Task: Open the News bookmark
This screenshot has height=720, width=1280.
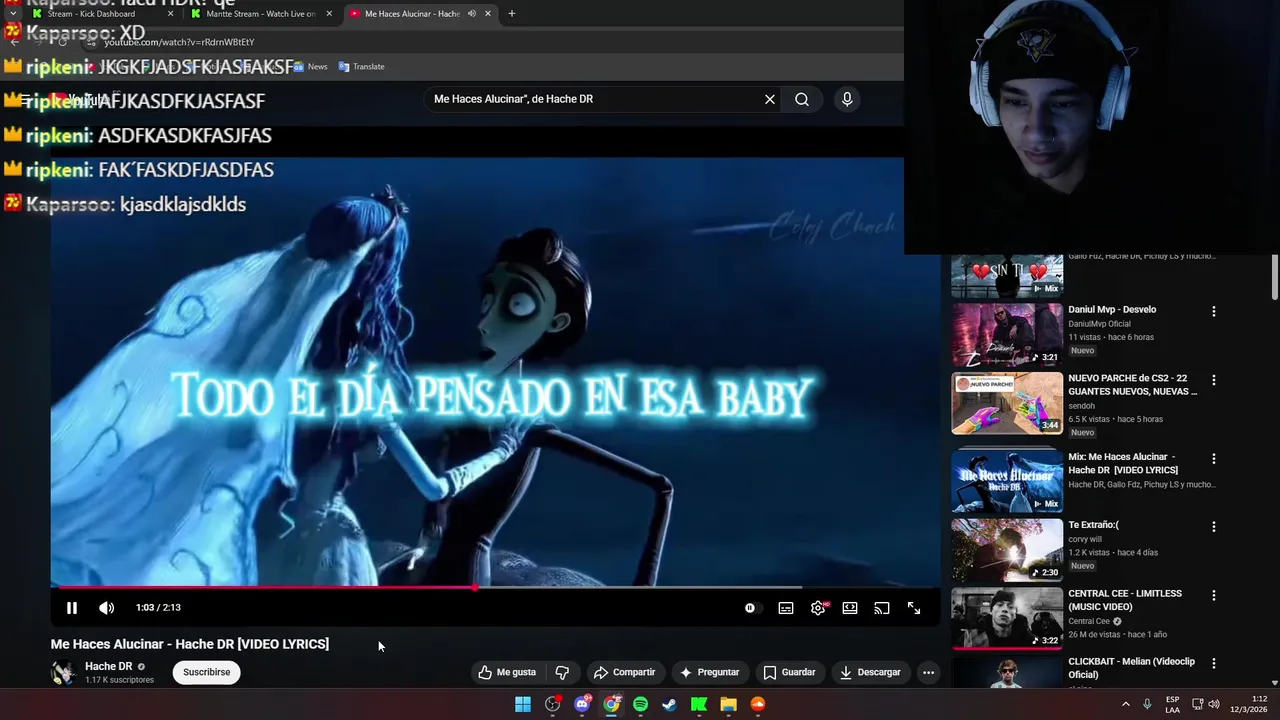Action: (310, 66)
